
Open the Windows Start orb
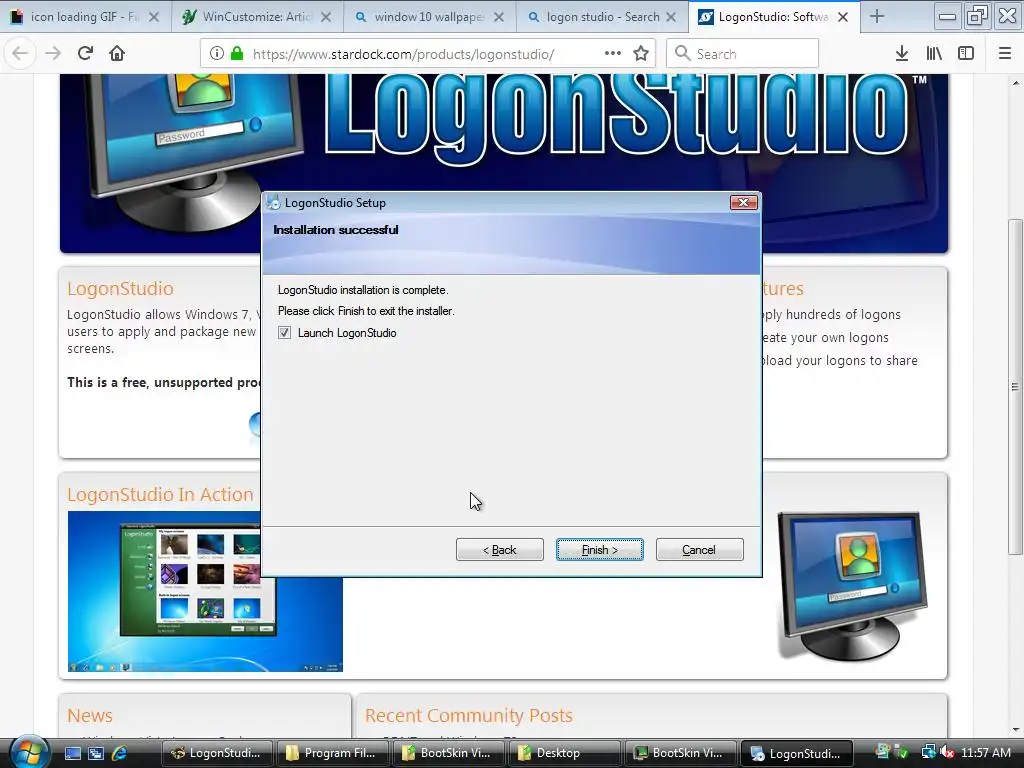point(29,752)
